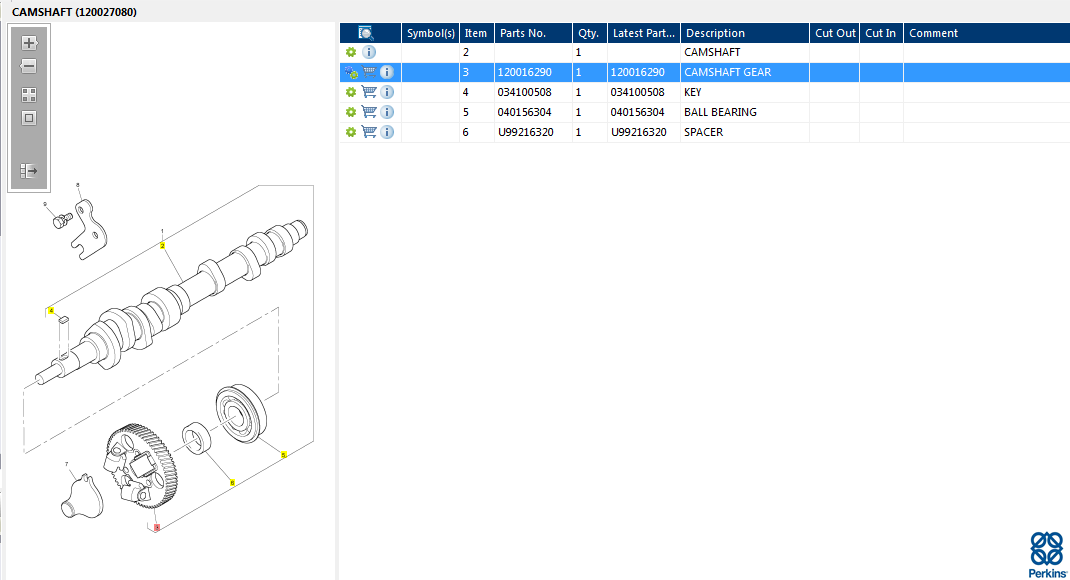The image size is (1070, 580).
Task: Open info for CAMSHAFT GEAR row
Action: [x=387, y=72]
